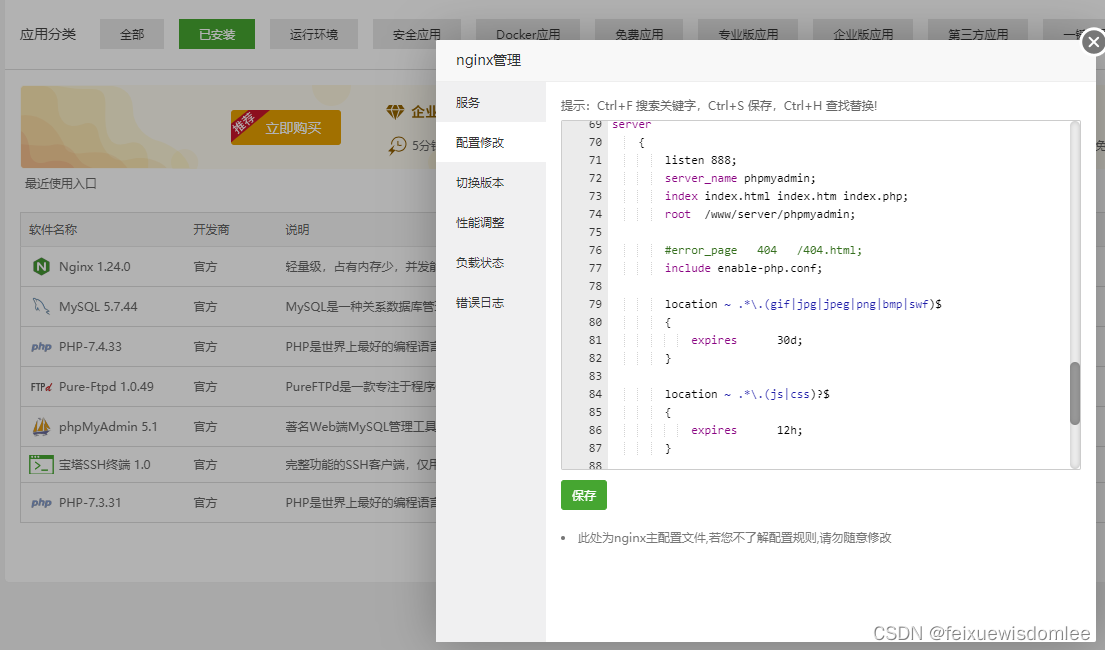Screen dimensions: 1105x650
Task: Click the phpMyAdmin 5.1 software name
Action: [108, 427]
